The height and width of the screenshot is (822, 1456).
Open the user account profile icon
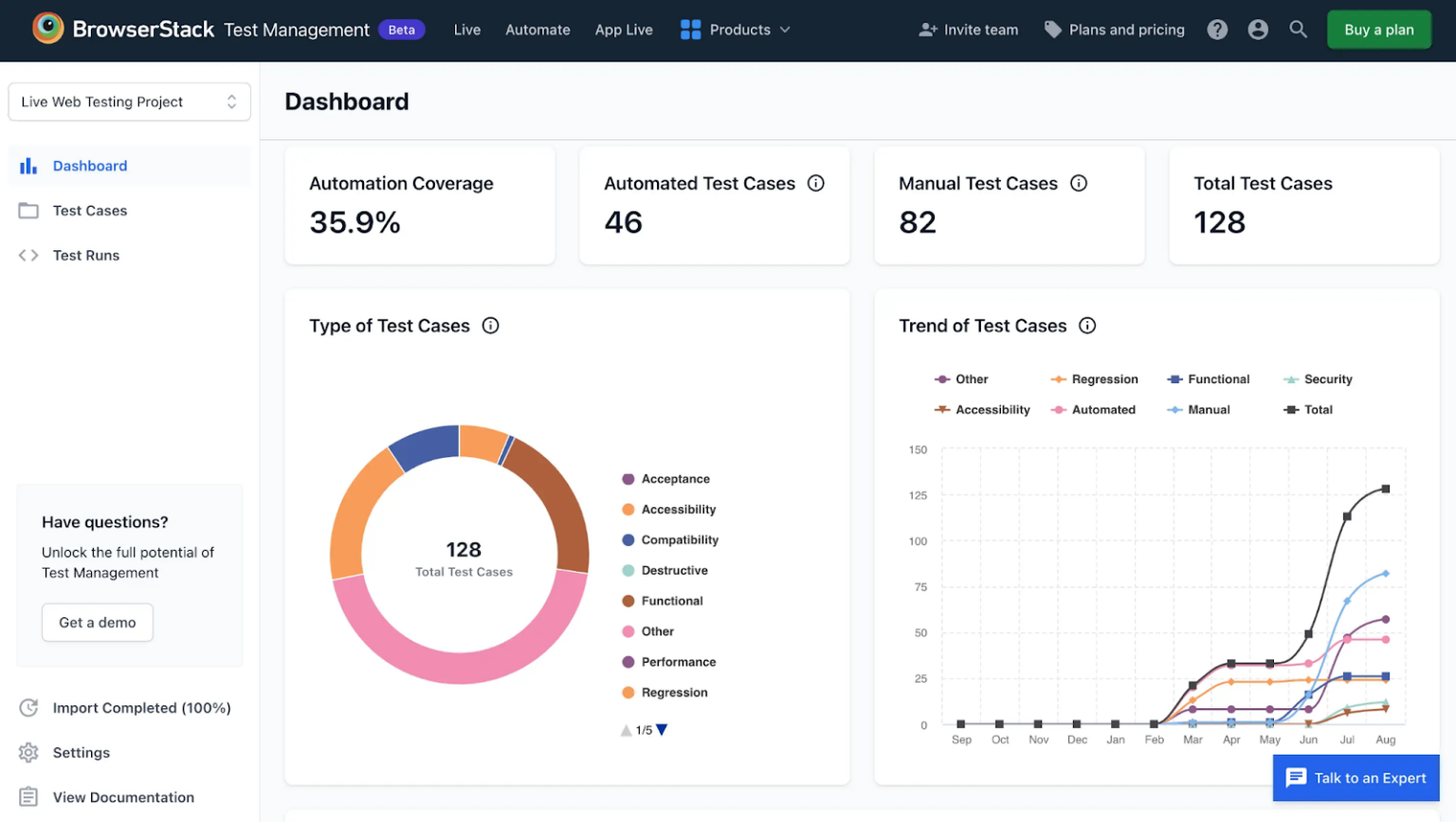pos(1258,30)
